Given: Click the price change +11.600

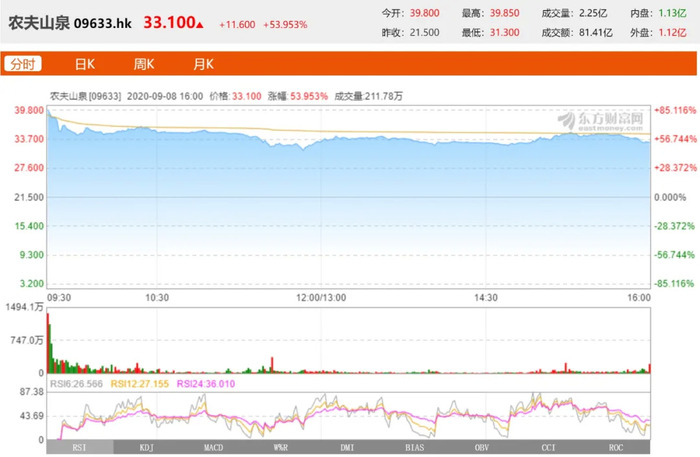Looking at the screenshot, I should tap(237, 25).
